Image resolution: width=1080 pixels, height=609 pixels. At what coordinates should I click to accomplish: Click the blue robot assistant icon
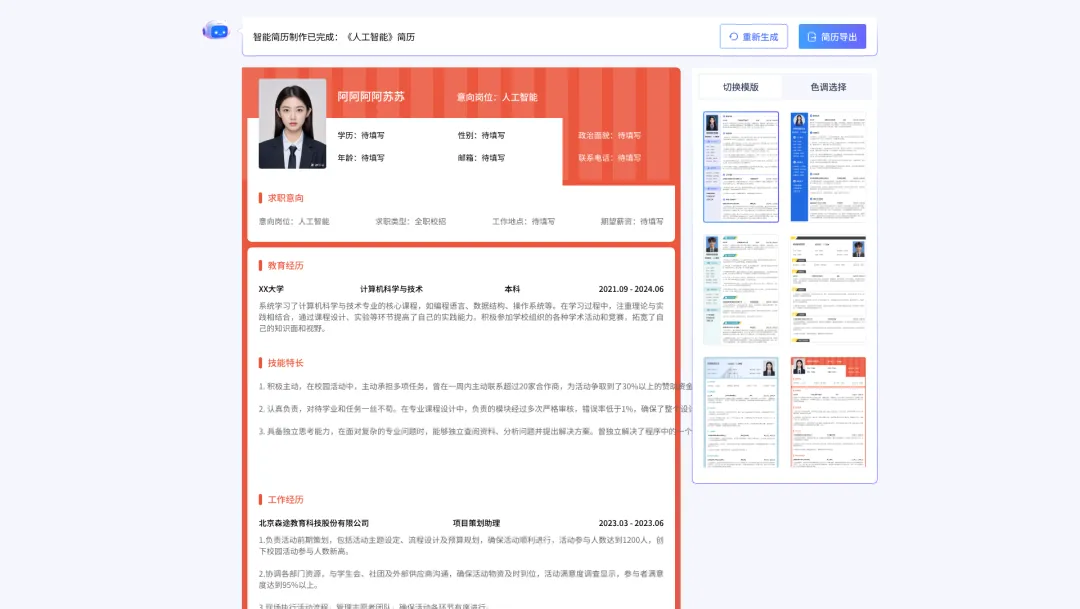[216, 30]
